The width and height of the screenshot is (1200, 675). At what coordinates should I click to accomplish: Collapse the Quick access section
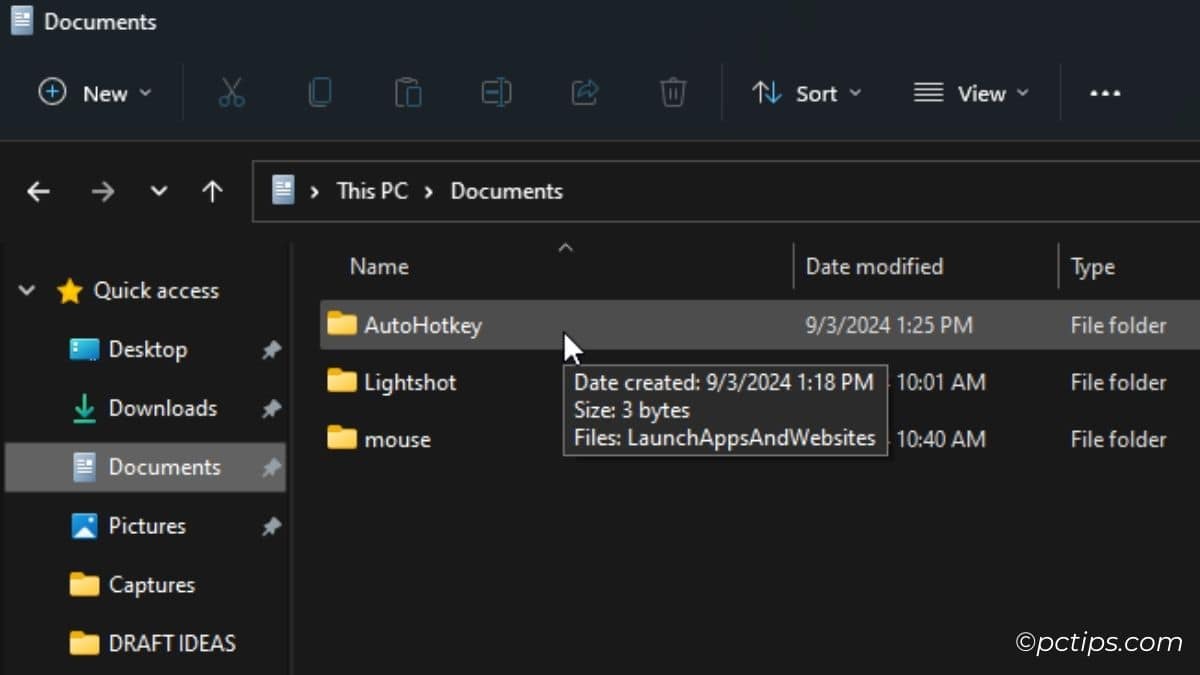click(x=26, y=290)
